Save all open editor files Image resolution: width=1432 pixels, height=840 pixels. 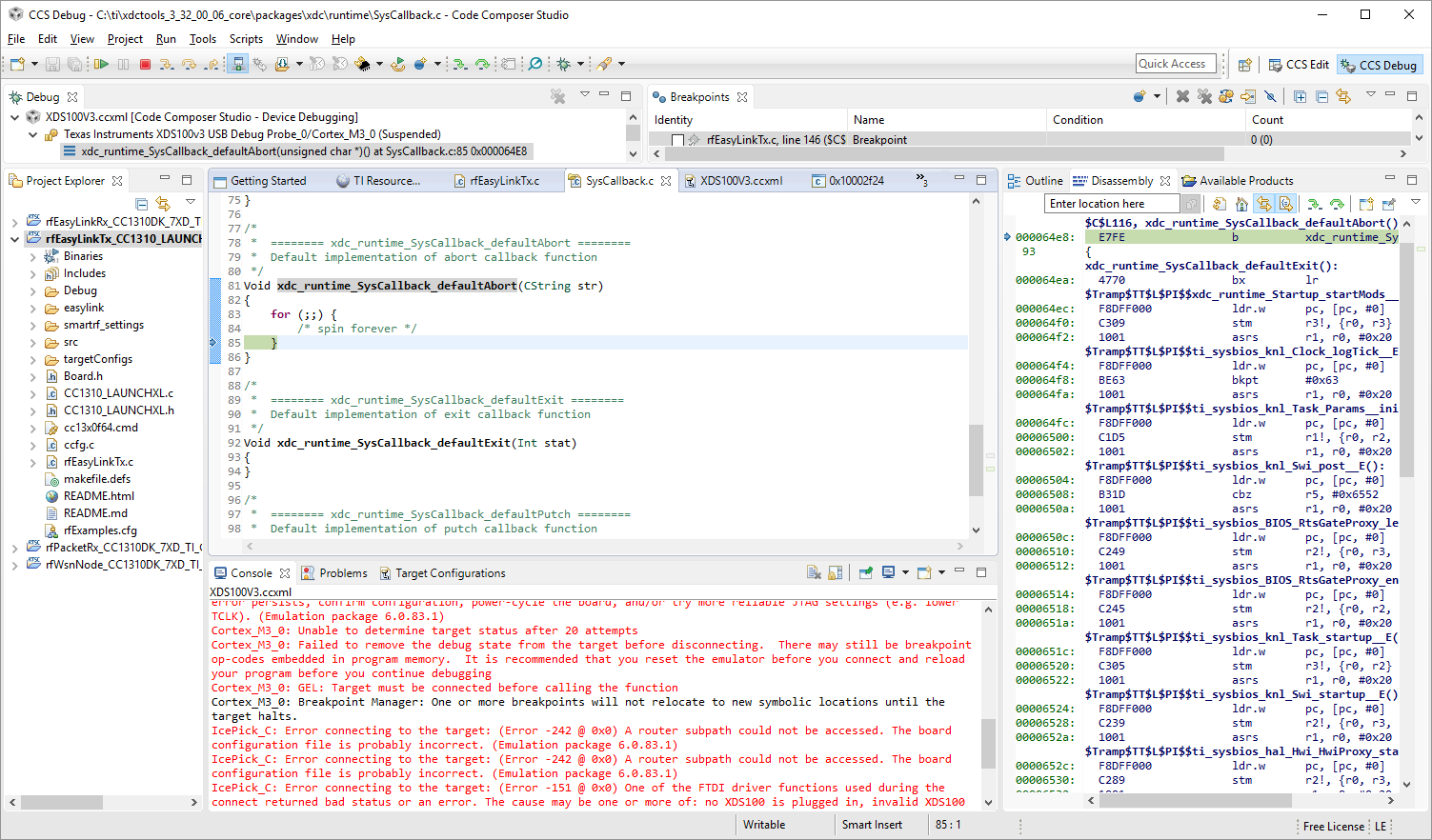tap(76, 63)
